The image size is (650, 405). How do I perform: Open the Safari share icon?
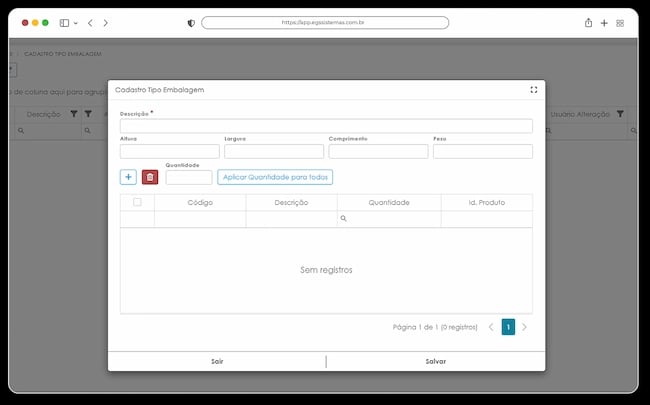coord(588,23)
